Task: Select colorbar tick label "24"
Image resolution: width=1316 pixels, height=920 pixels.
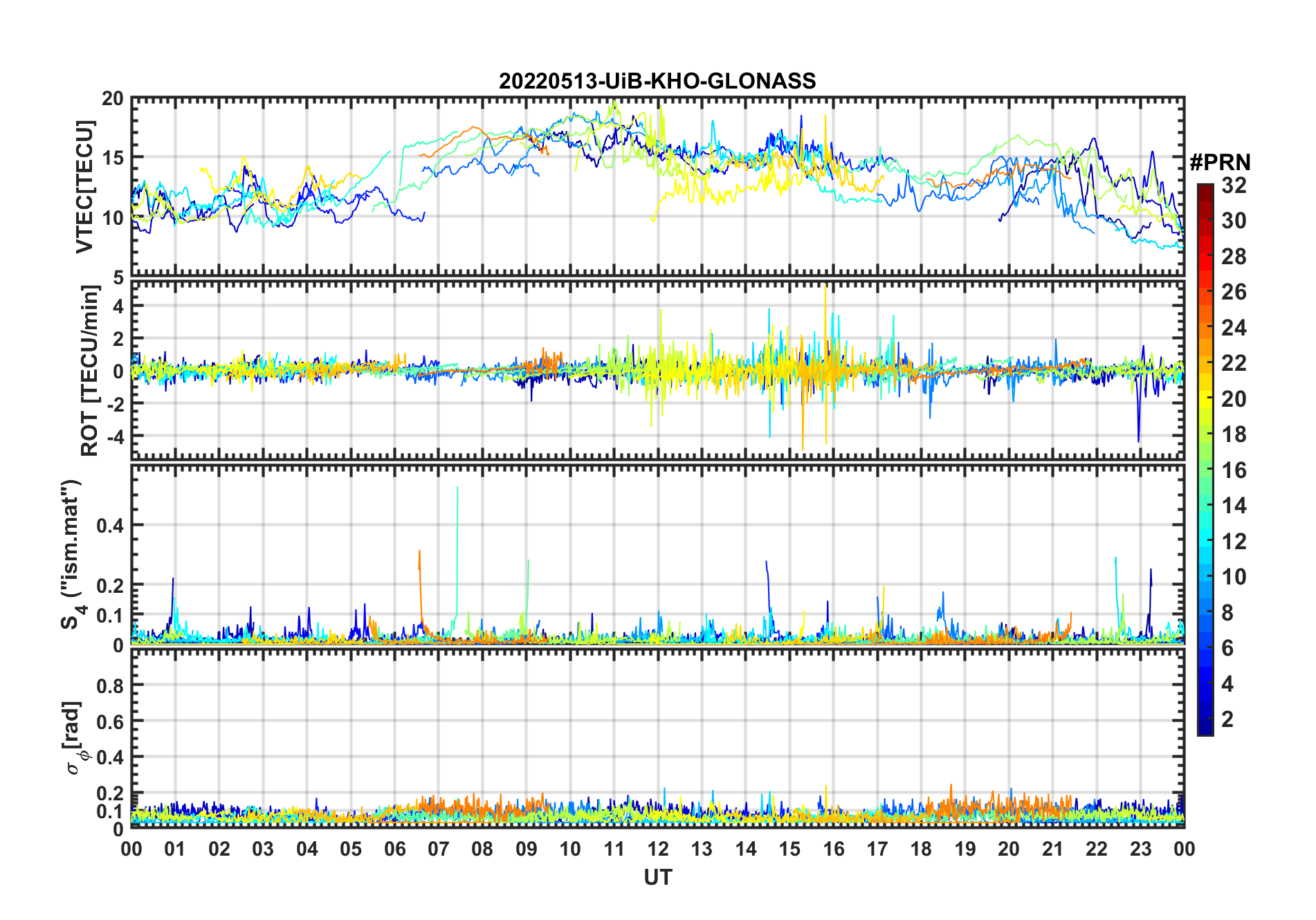Action: 1234,327
